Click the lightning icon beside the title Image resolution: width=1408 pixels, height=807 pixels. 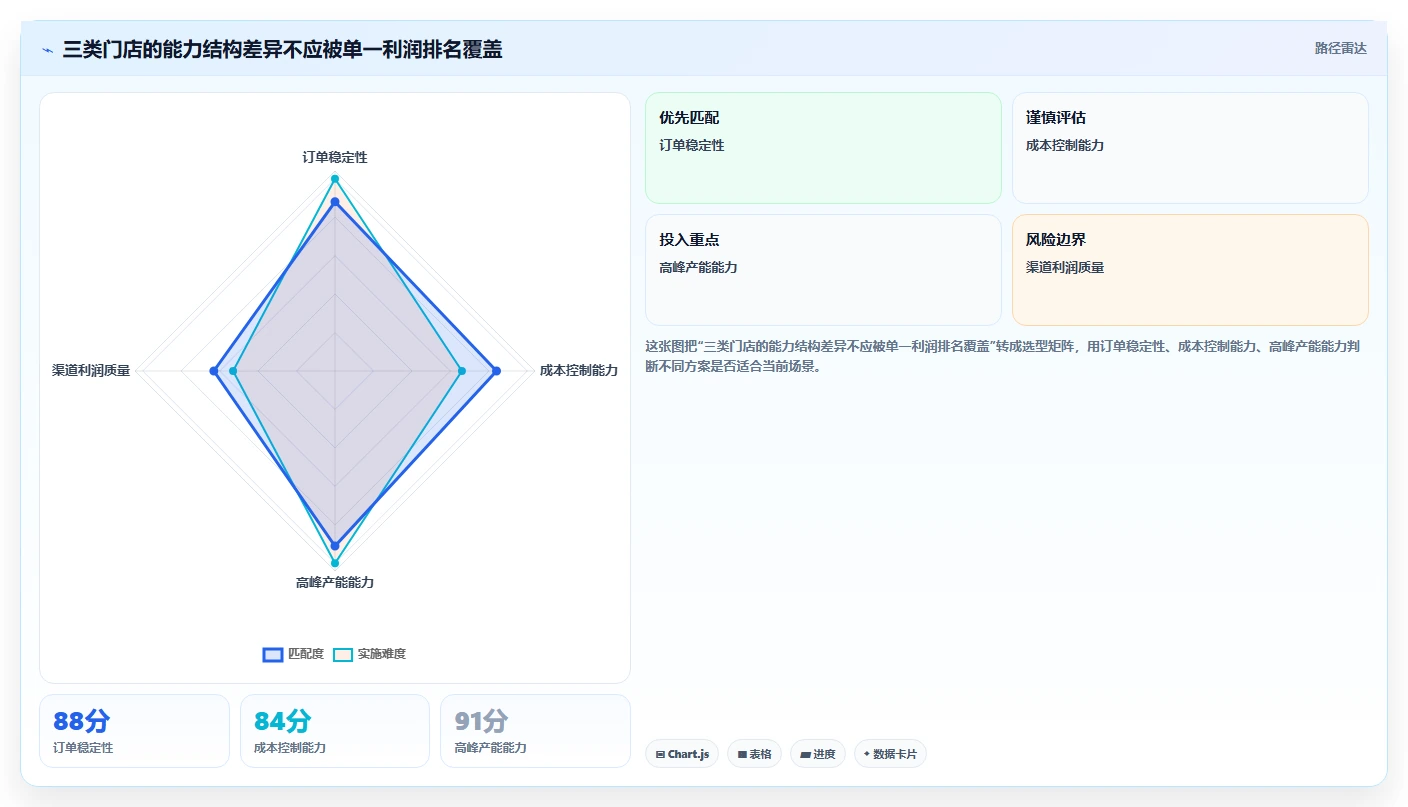pyautogui.click(x=48, y=50)
